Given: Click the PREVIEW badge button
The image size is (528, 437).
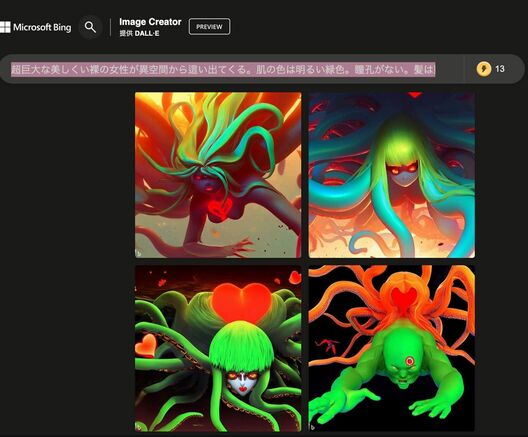Looking at the screenshot, I should pos(209,27).
